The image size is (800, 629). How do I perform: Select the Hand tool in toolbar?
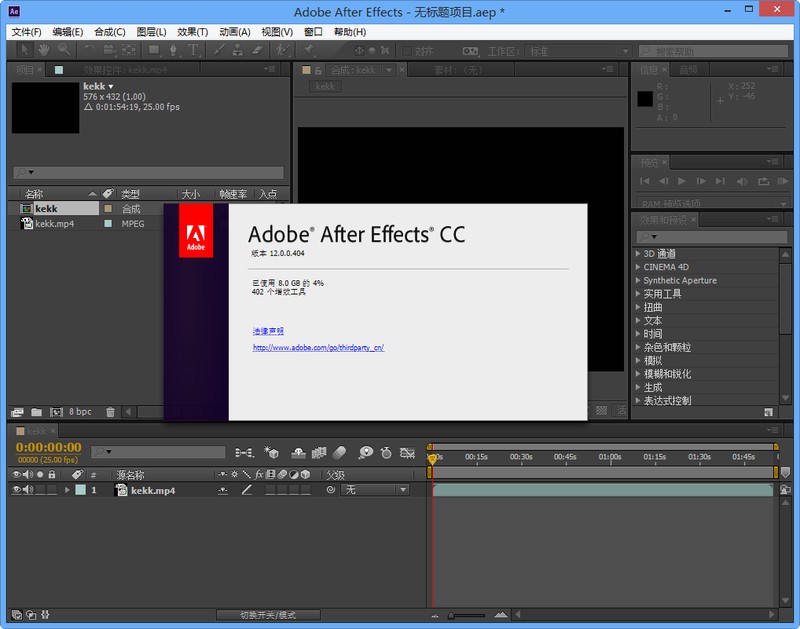tap(42, 49)
